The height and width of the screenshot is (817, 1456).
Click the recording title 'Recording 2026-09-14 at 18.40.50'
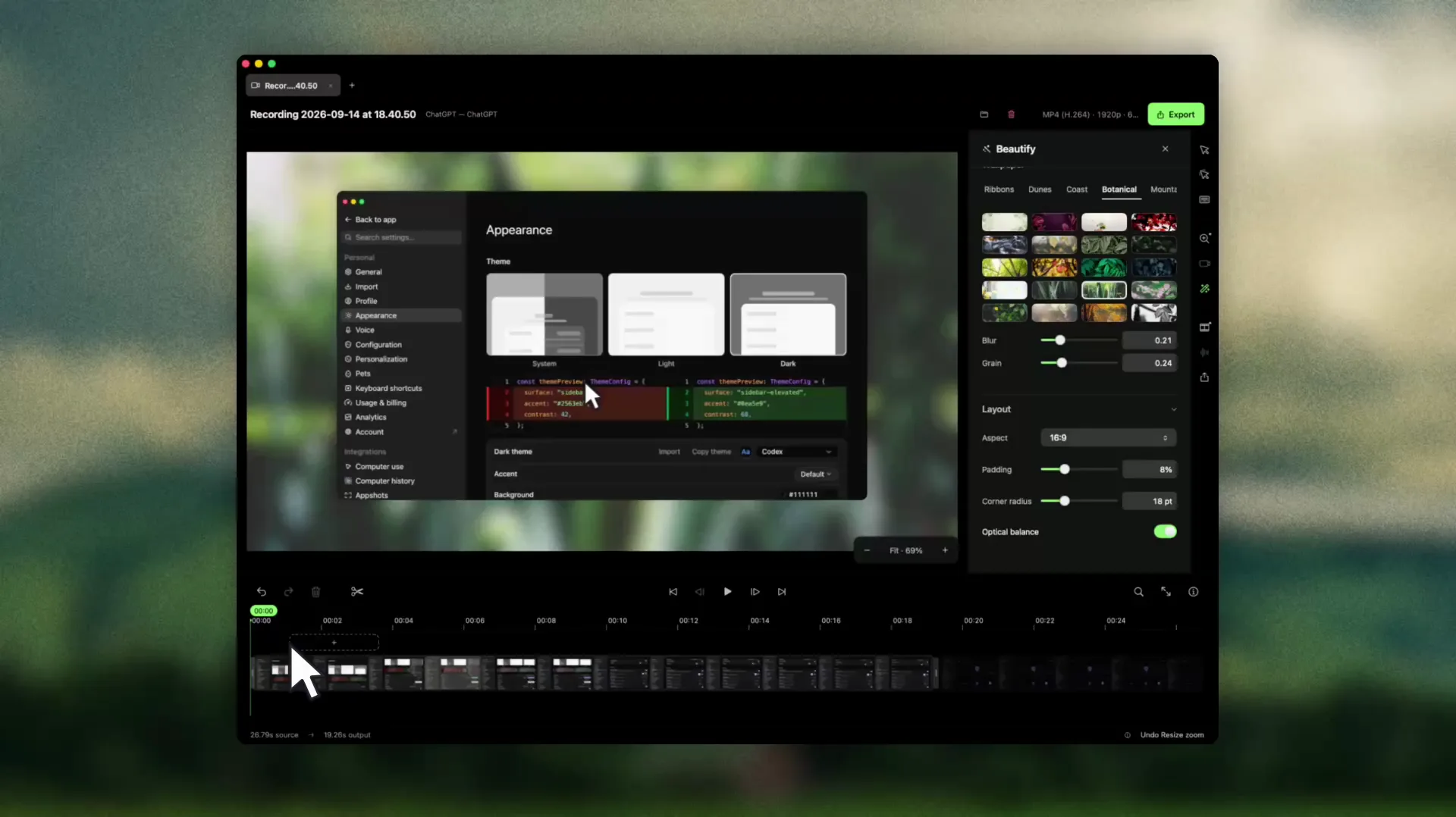click(333, 114)
